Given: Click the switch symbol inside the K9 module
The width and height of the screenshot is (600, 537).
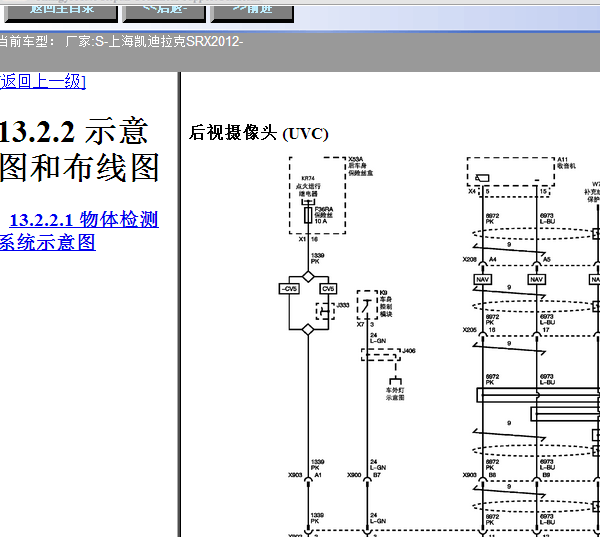Looking at the screenshot, I should 367,307.
